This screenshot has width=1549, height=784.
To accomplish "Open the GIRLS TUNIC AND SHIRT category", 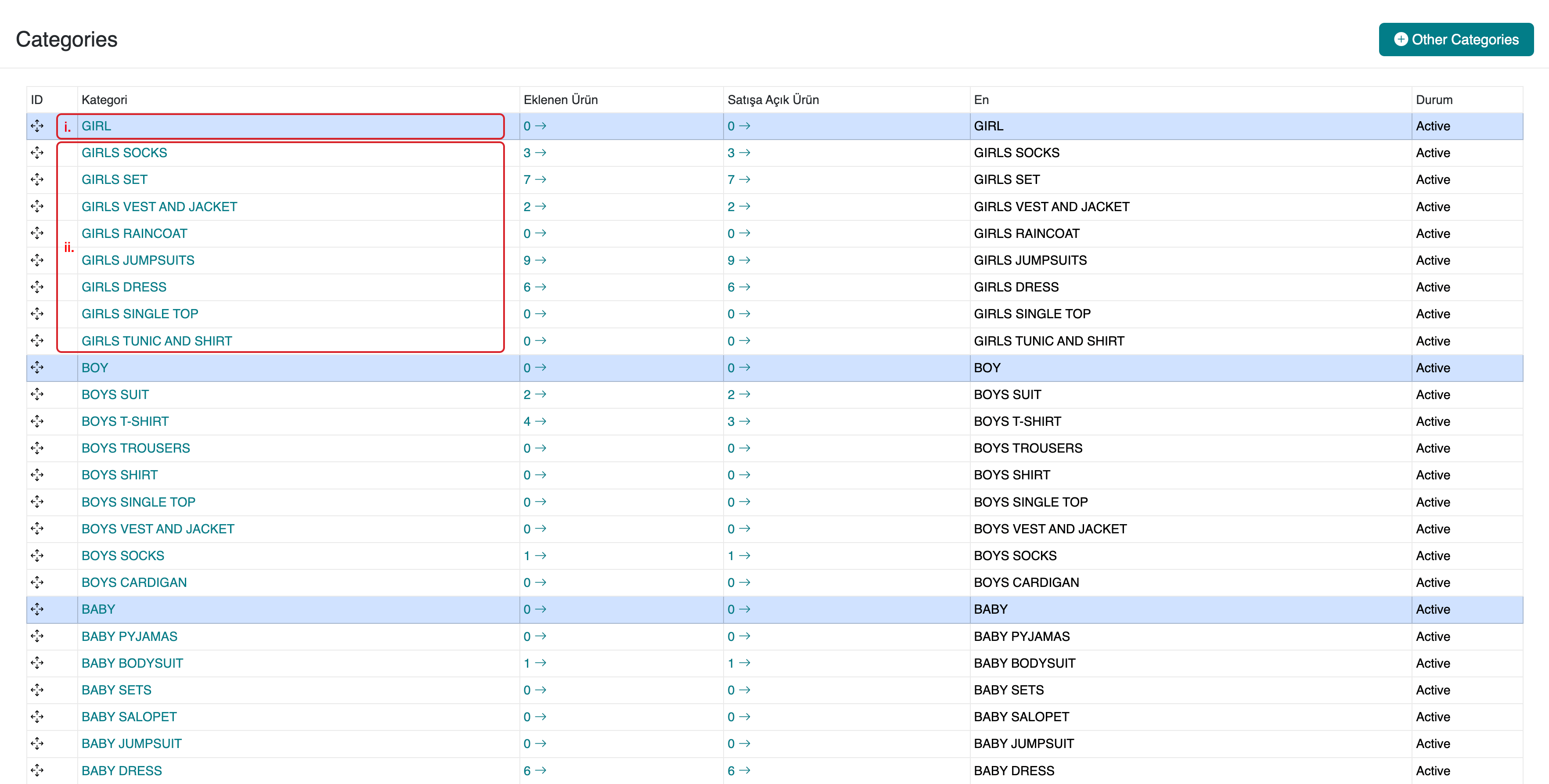I will tap(157, 341).
